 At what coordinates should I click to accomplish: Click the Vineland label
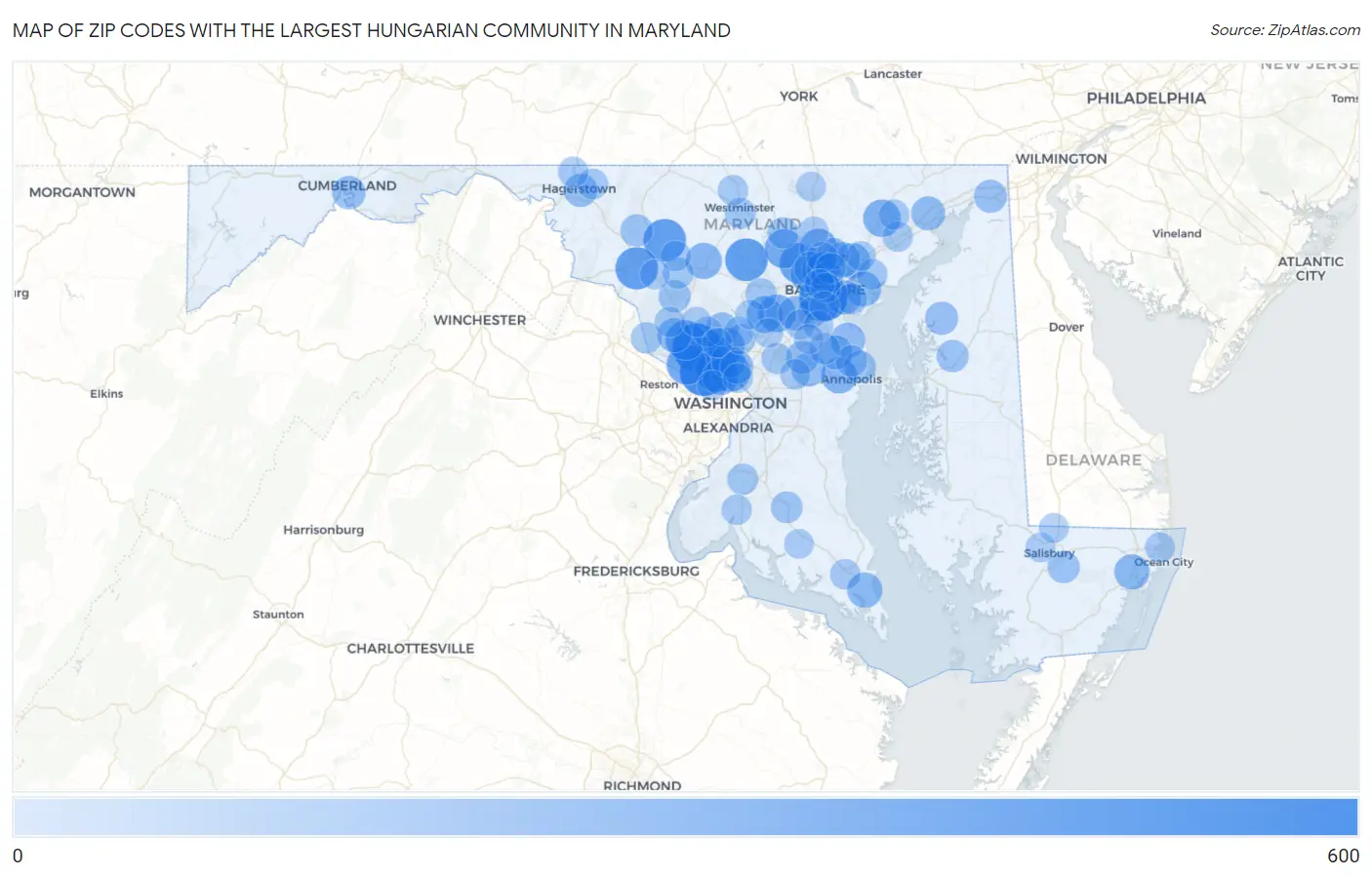coord(1176,233)
